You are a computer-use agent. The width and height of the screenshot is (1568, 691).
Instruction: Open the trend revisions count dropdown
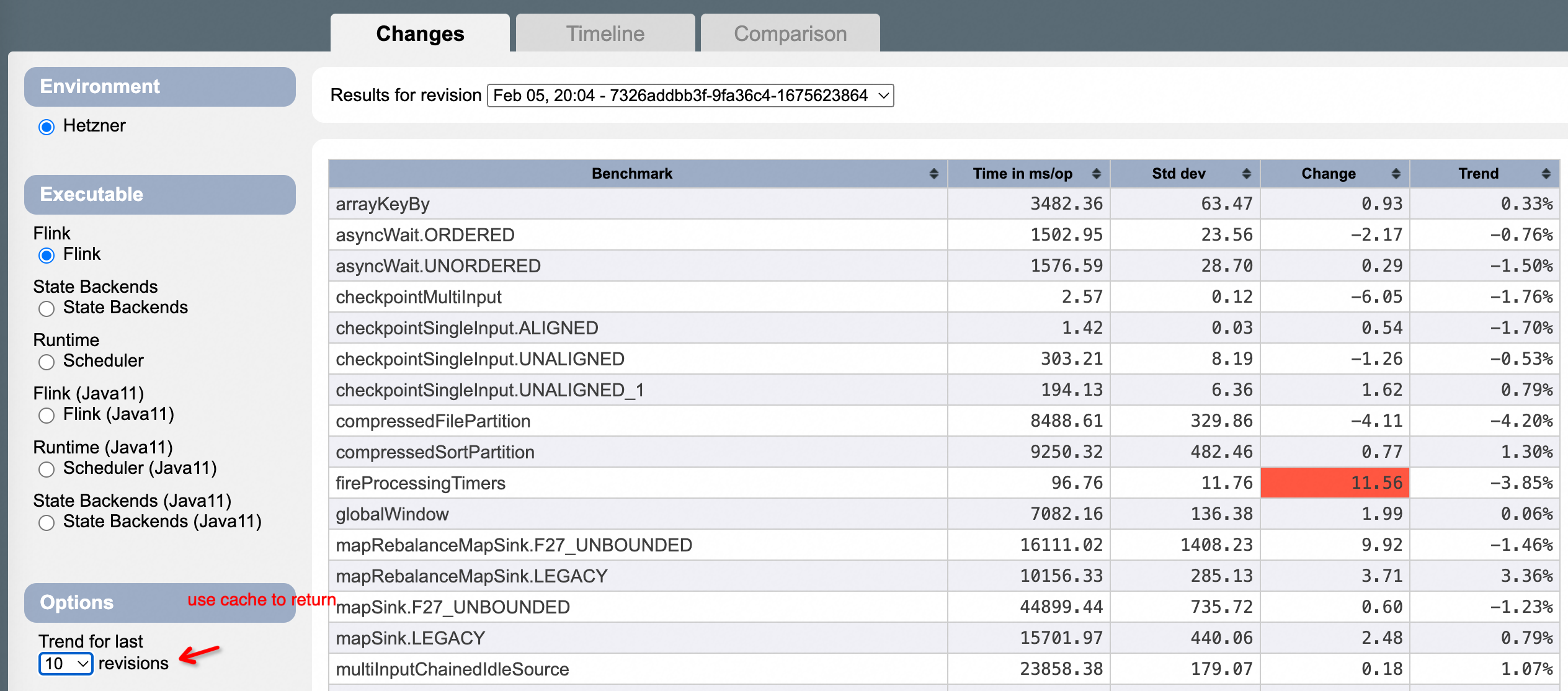66,664
